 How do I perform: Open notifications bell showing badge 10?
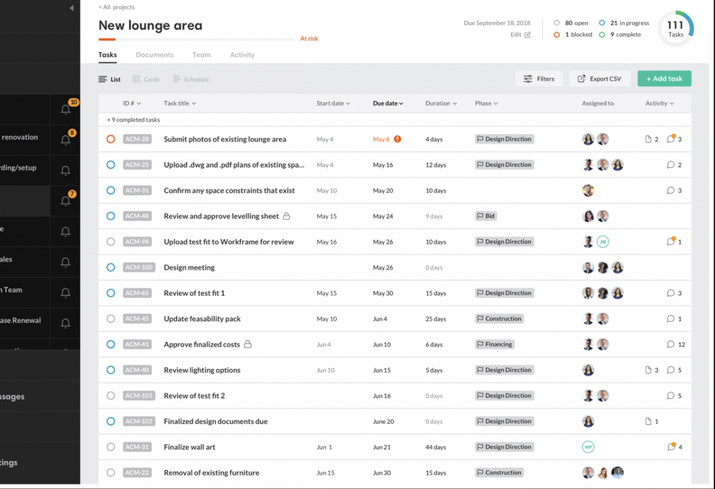coord(66,109)
